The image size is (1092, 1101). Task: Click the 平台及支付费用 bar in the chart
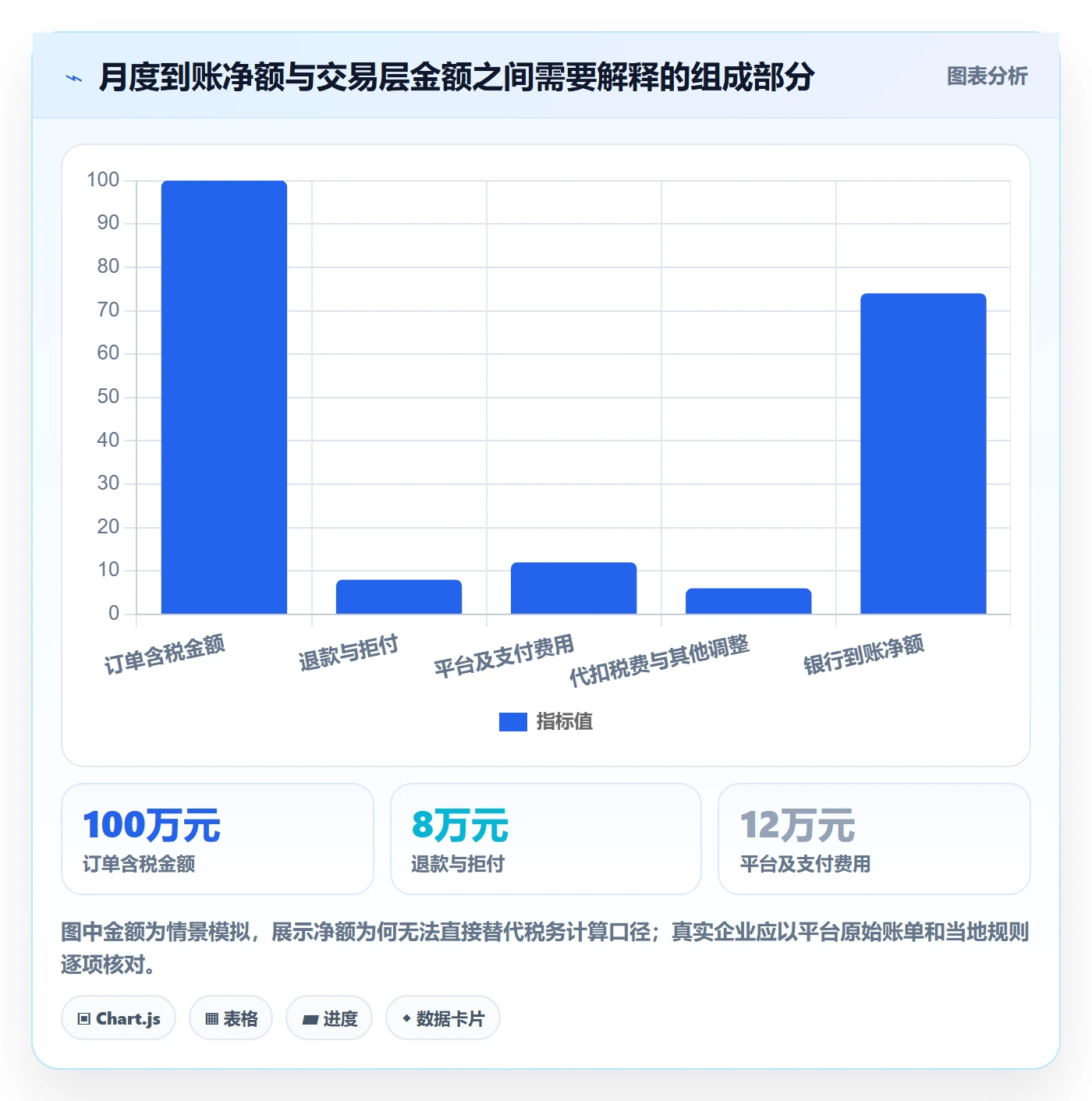(x=573, y=588)
